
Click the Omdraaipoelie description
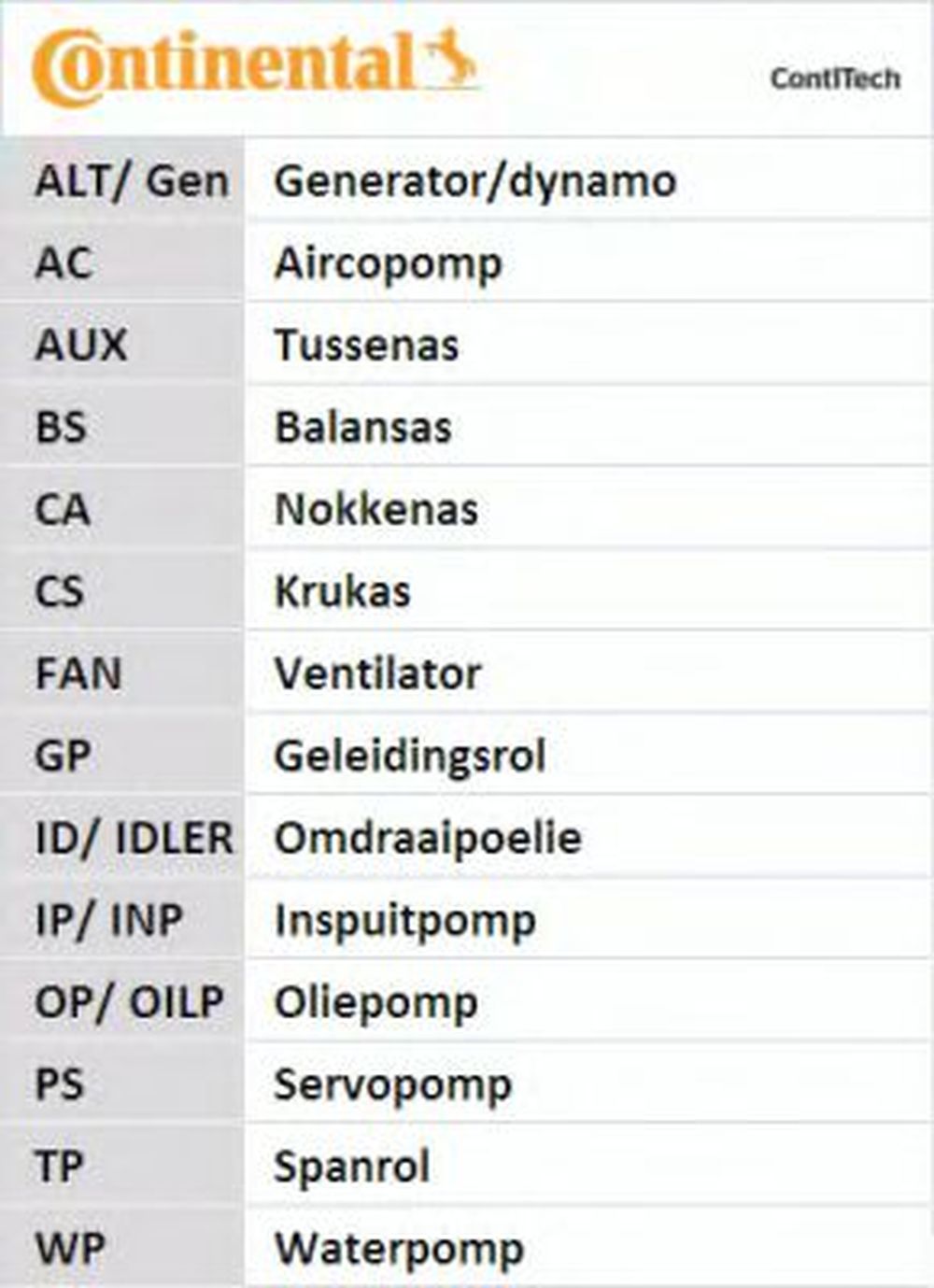pos(428,839)
